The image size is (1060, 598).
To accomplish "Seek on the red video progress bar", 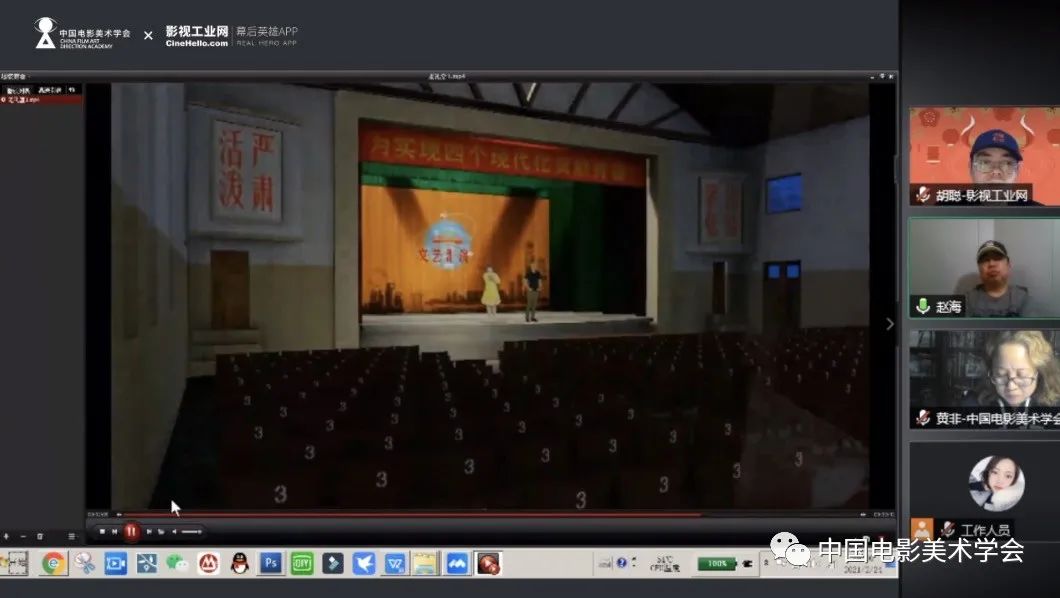I will 400,515.
